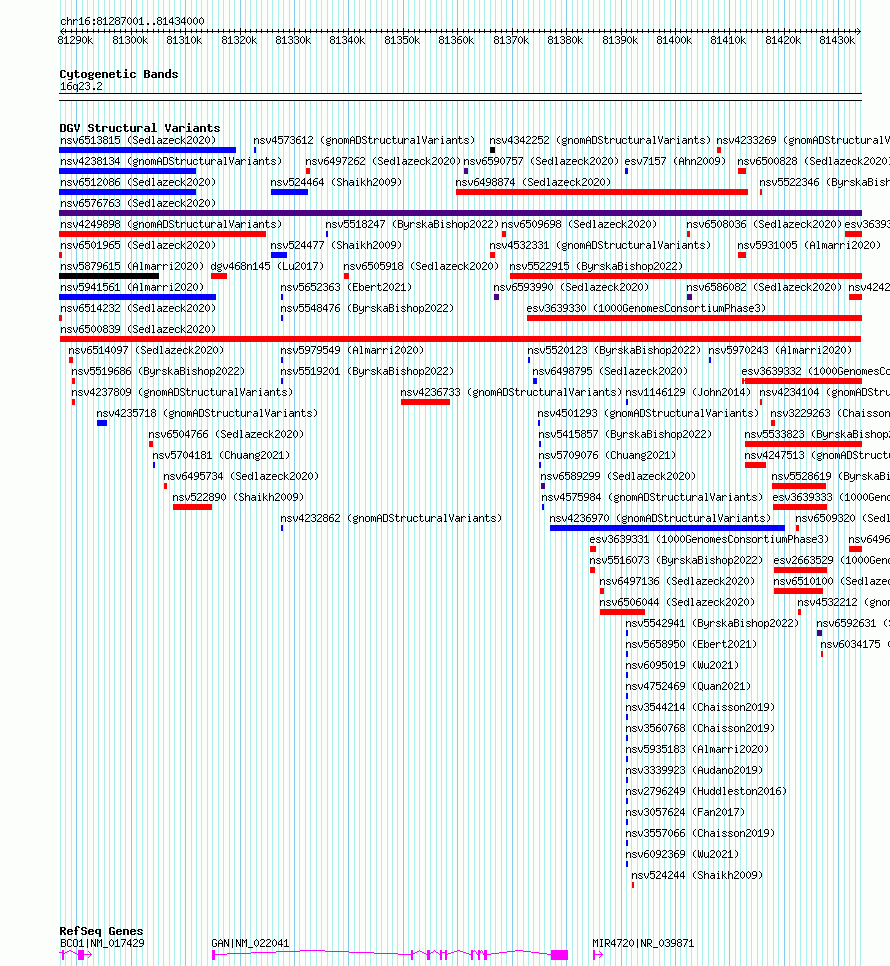Click the red bar of nsv4236733

(x=426, y=402)
